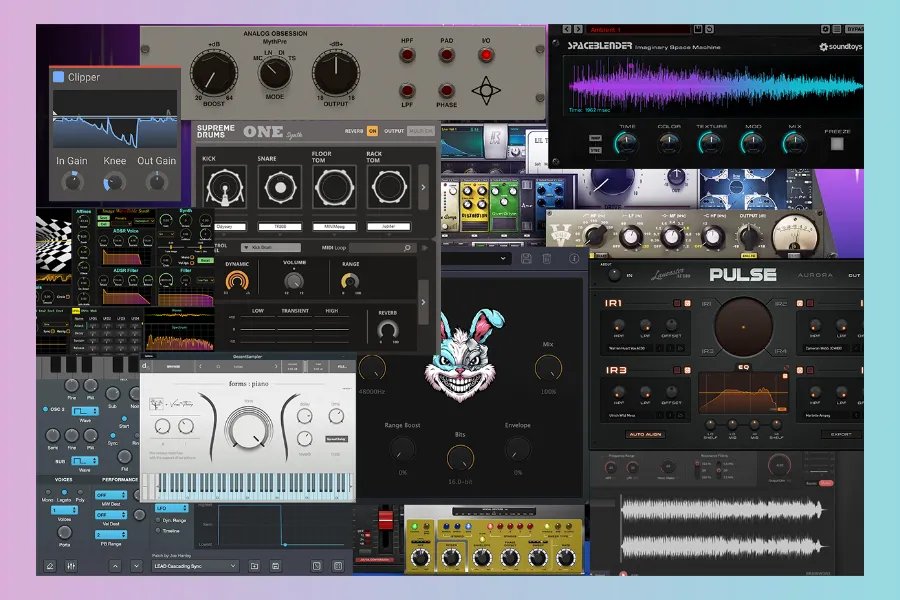Click the central IR blend pad in Pulse

(x=743, y=327)
